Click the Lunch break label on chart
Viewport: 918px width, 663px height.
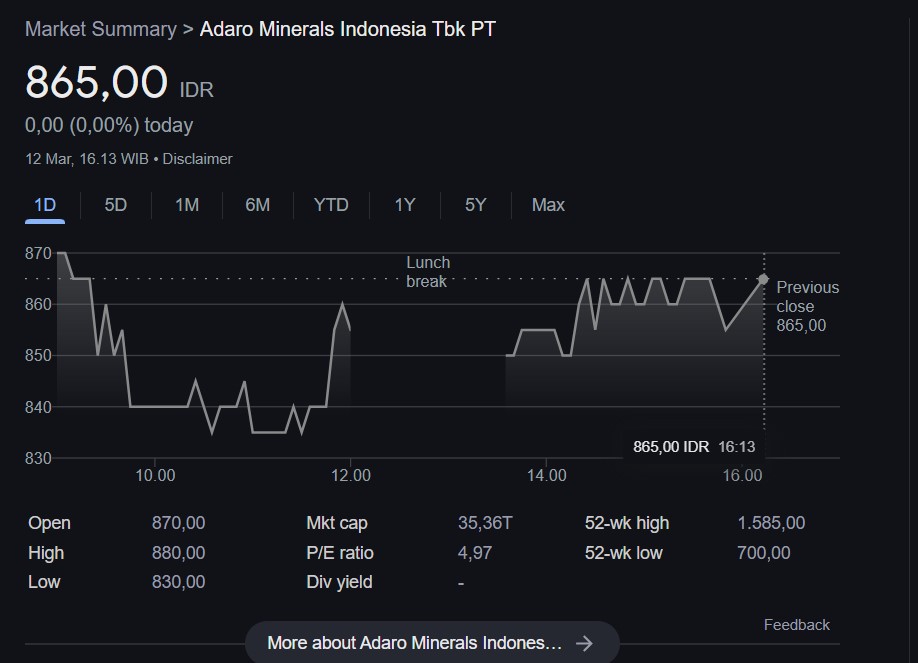[x=428, y=272]
